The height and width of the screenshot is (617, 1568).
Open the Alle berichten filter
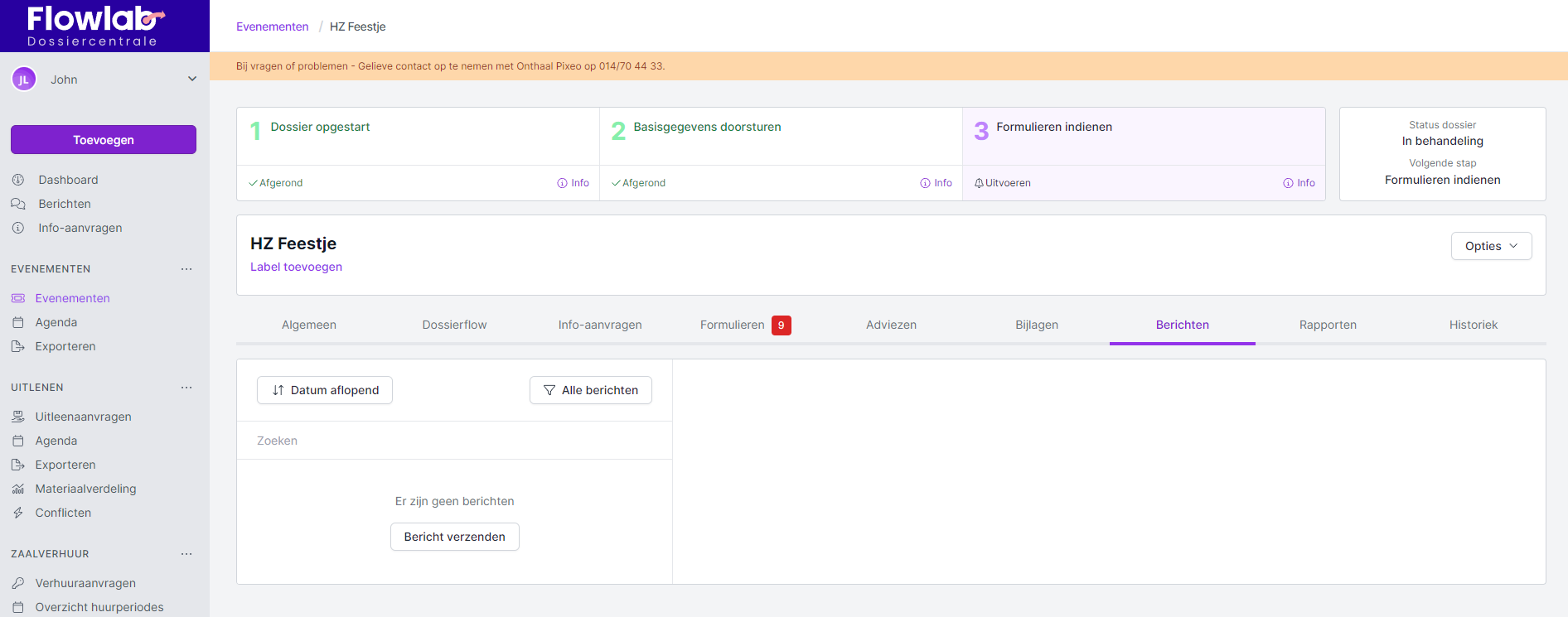pyautogui.click(x=590, y=390)
